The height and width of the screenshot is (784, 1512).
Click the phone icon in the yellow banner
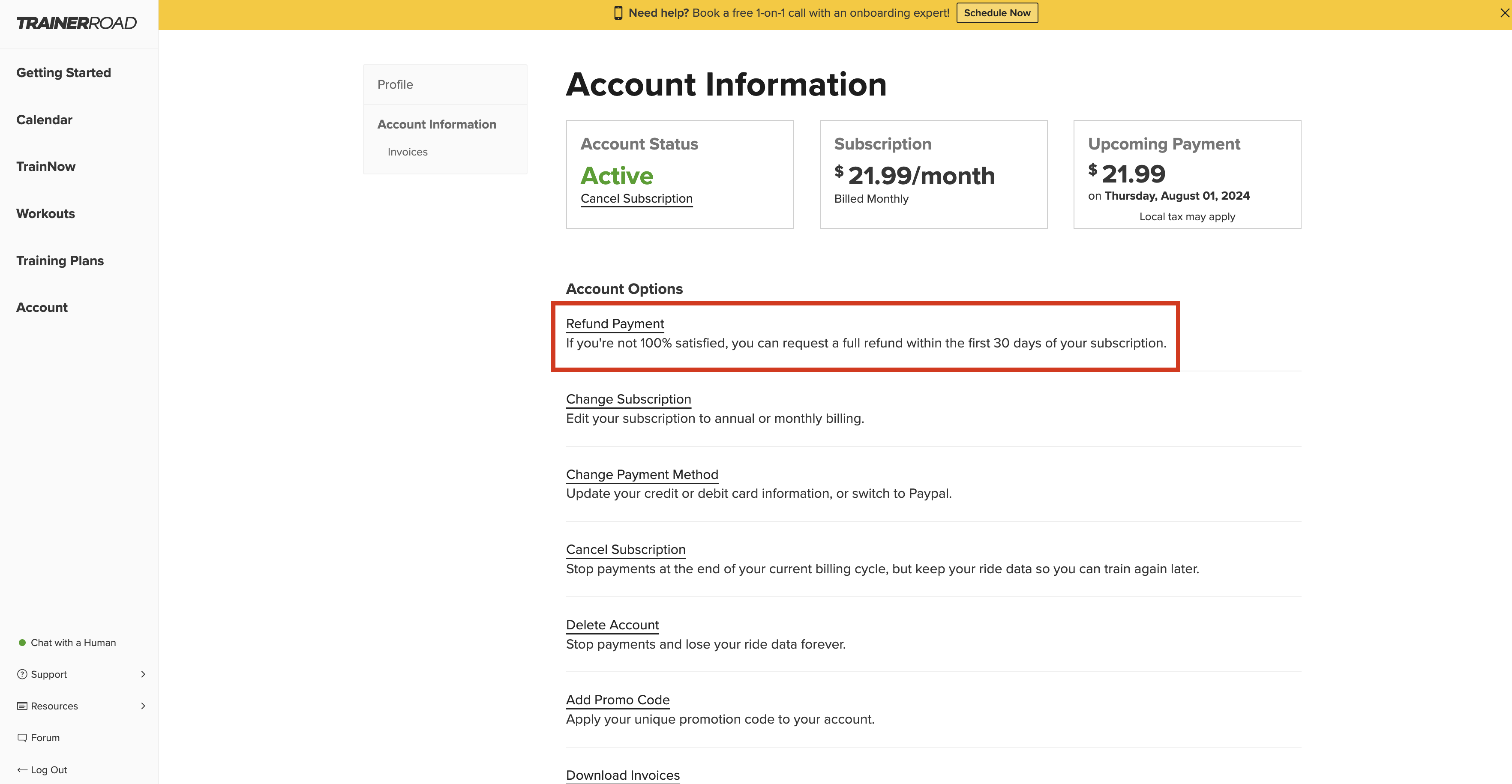click(x=618, y=13)
